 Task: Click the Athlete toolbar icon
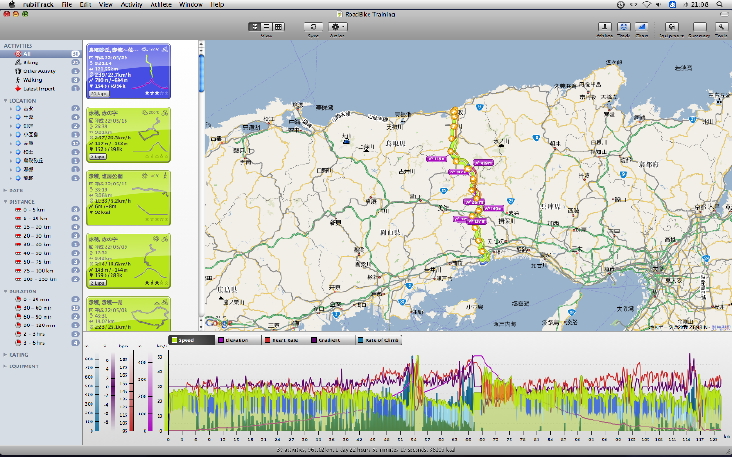point(604,26)
